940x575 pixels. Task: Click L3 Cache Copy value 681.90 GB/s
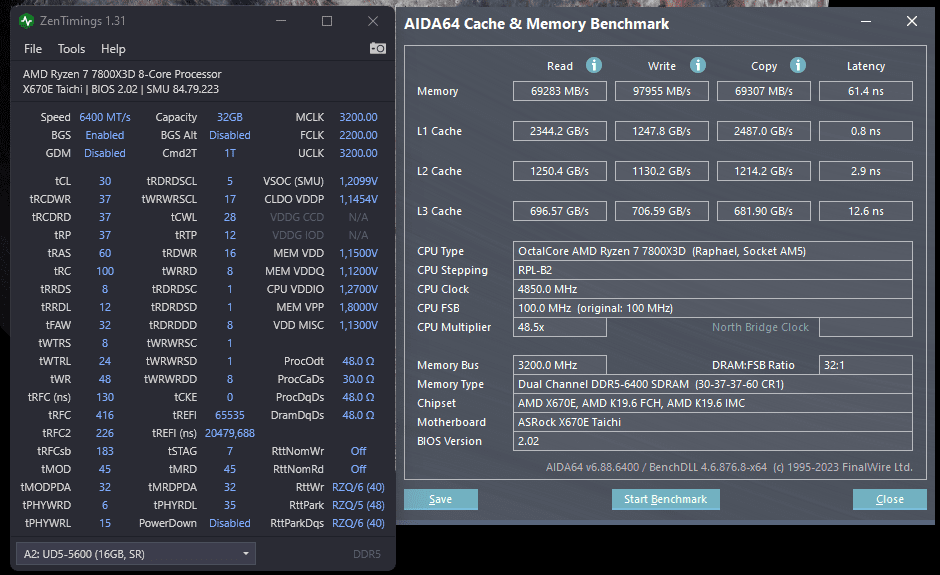pos(764,211)
